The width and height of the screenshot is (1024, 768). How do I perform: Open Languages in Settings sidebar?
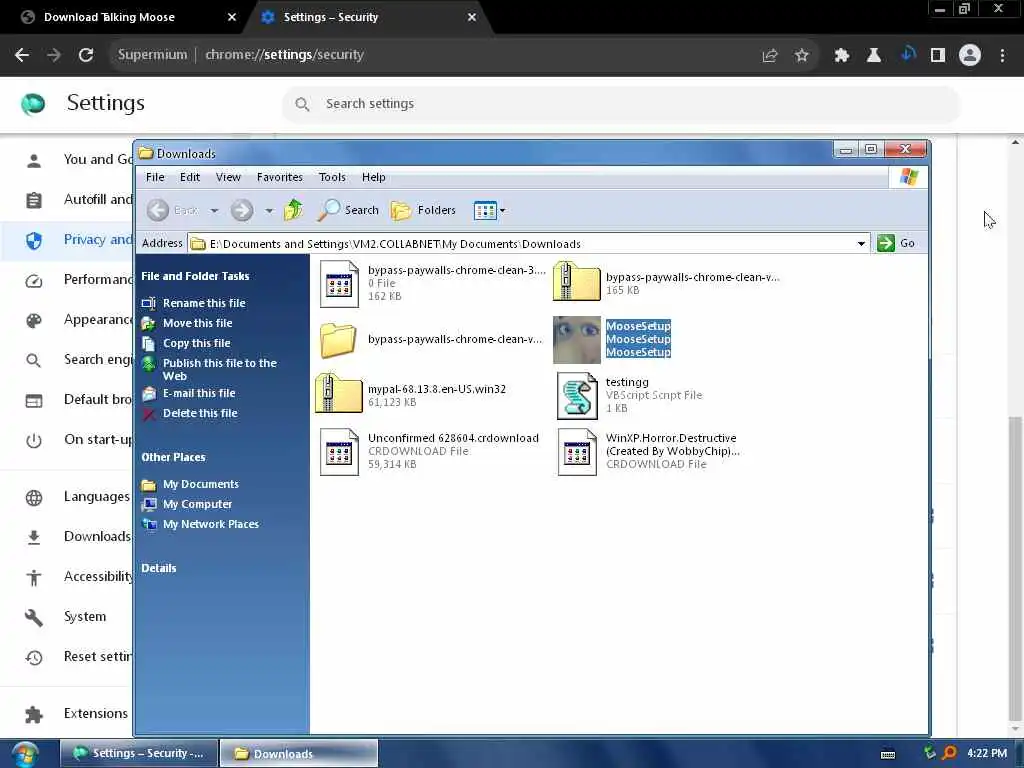pos(97,497)
